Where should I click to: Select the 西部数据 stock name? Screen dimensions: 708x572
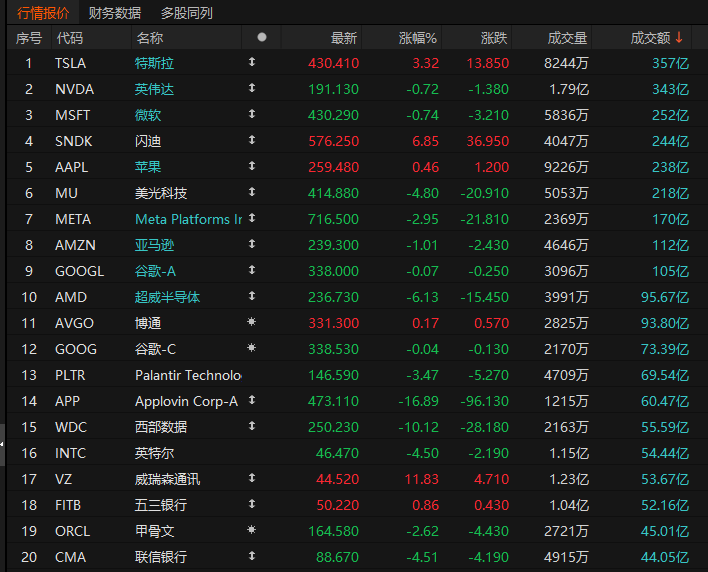161,427
